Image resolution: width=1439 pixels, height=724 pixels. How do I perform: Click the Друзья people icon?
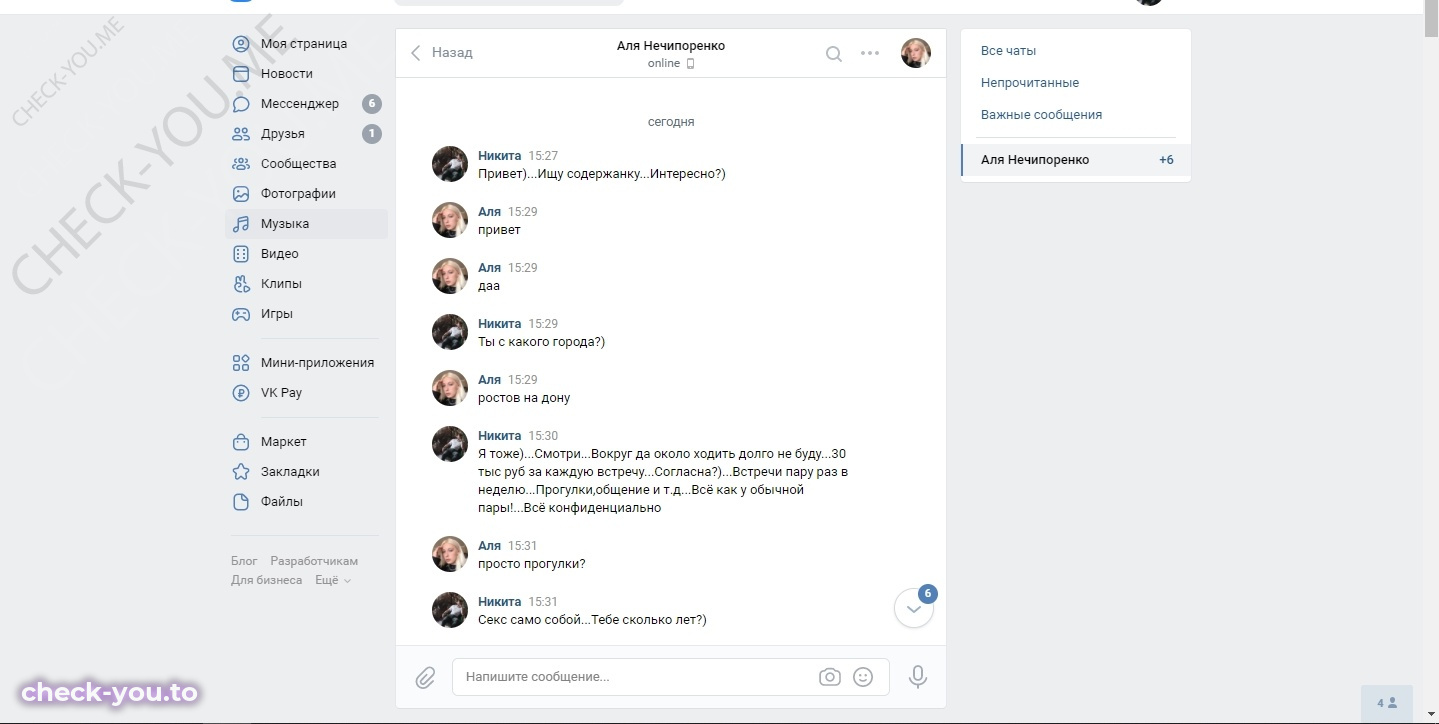241,134
